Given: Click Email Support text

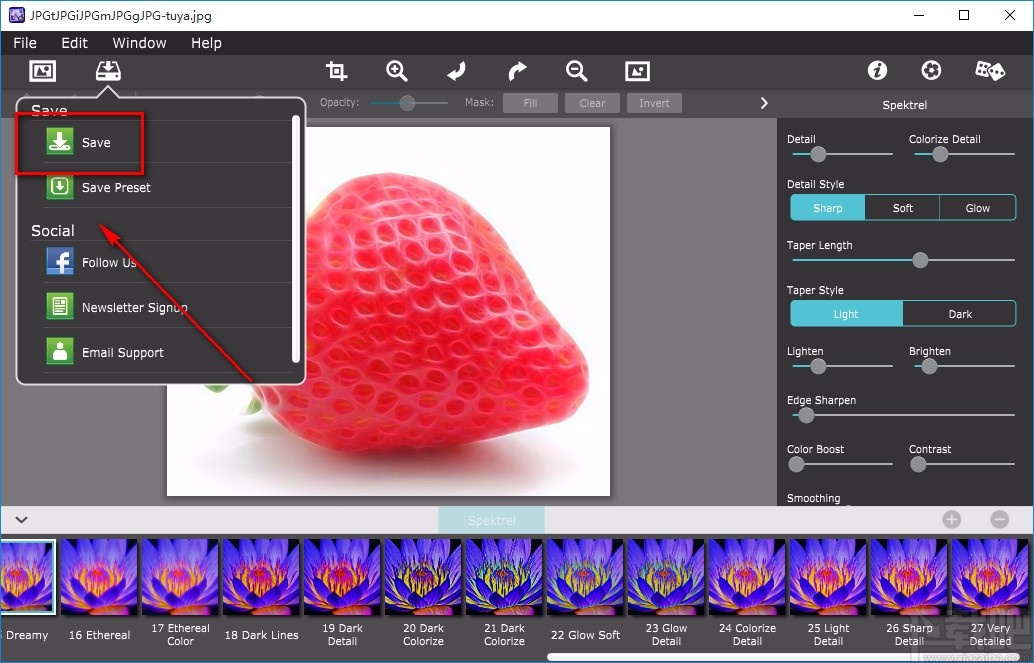Looking at the screenshot, I should [123, 352].
